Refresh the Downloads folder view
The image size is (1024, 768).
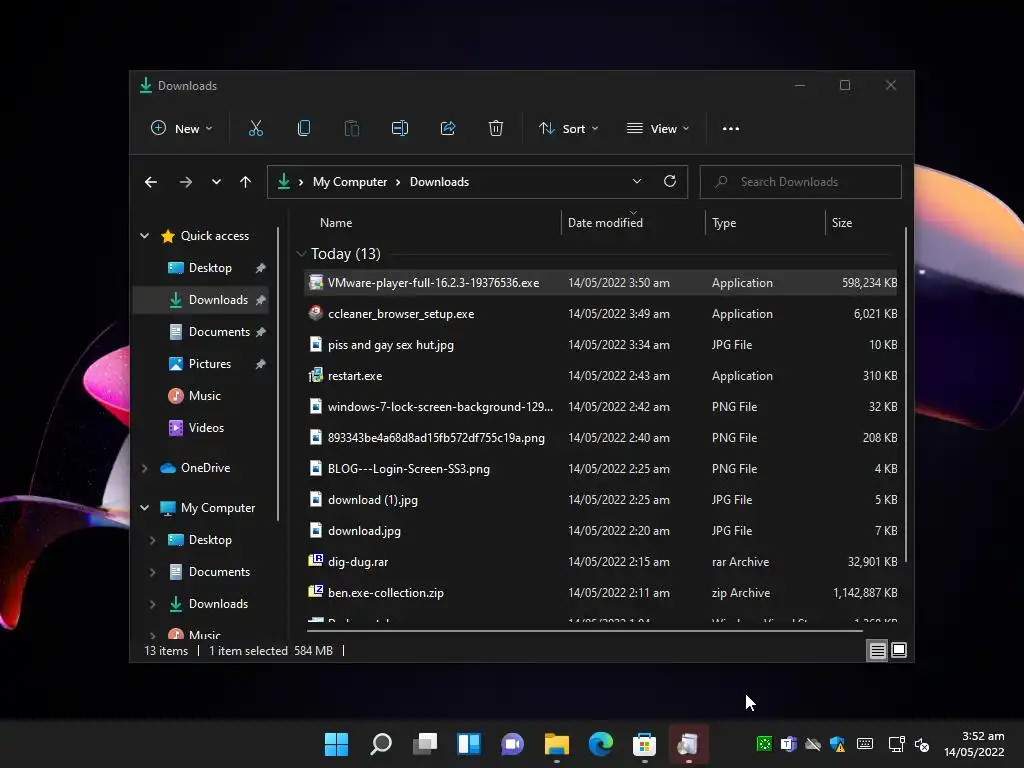pos(669,182)
